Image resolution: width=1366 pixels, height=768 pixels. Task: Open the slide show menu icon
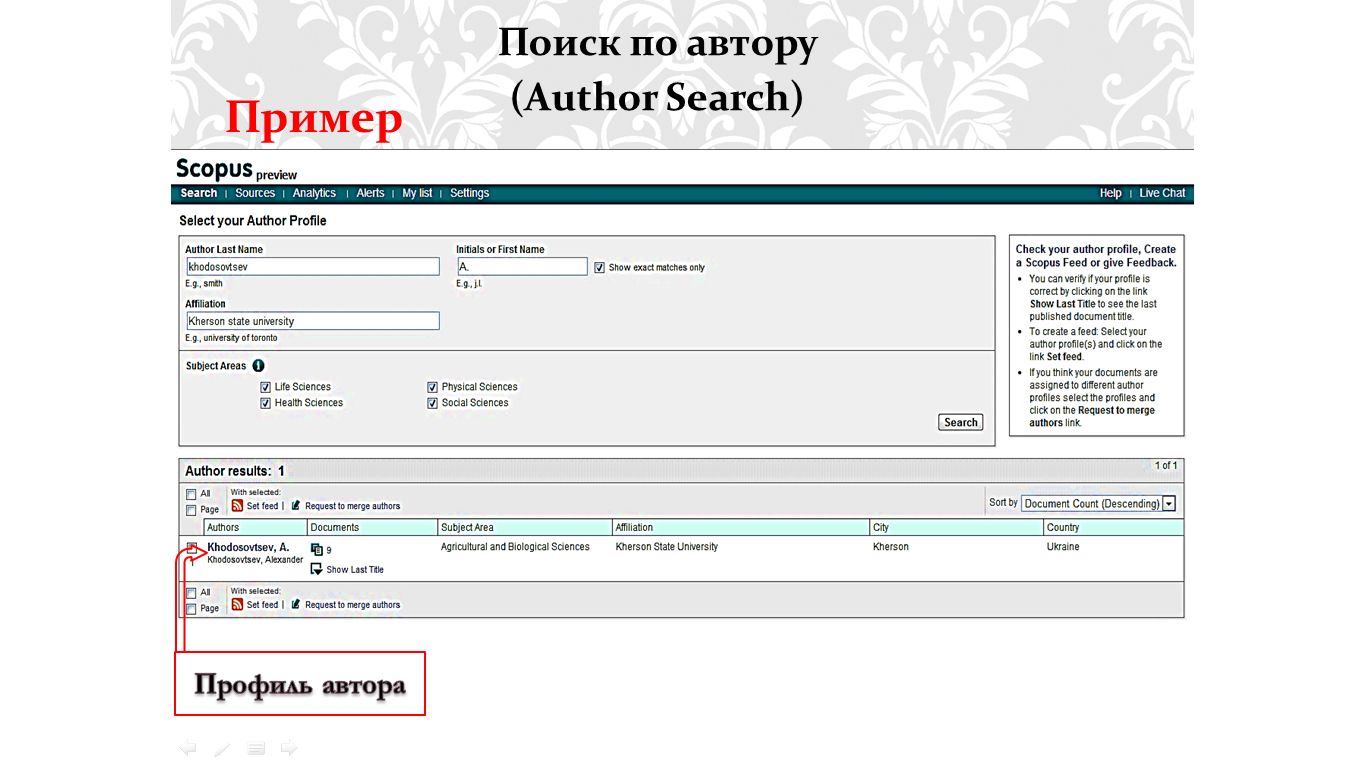tap(256, 748)
